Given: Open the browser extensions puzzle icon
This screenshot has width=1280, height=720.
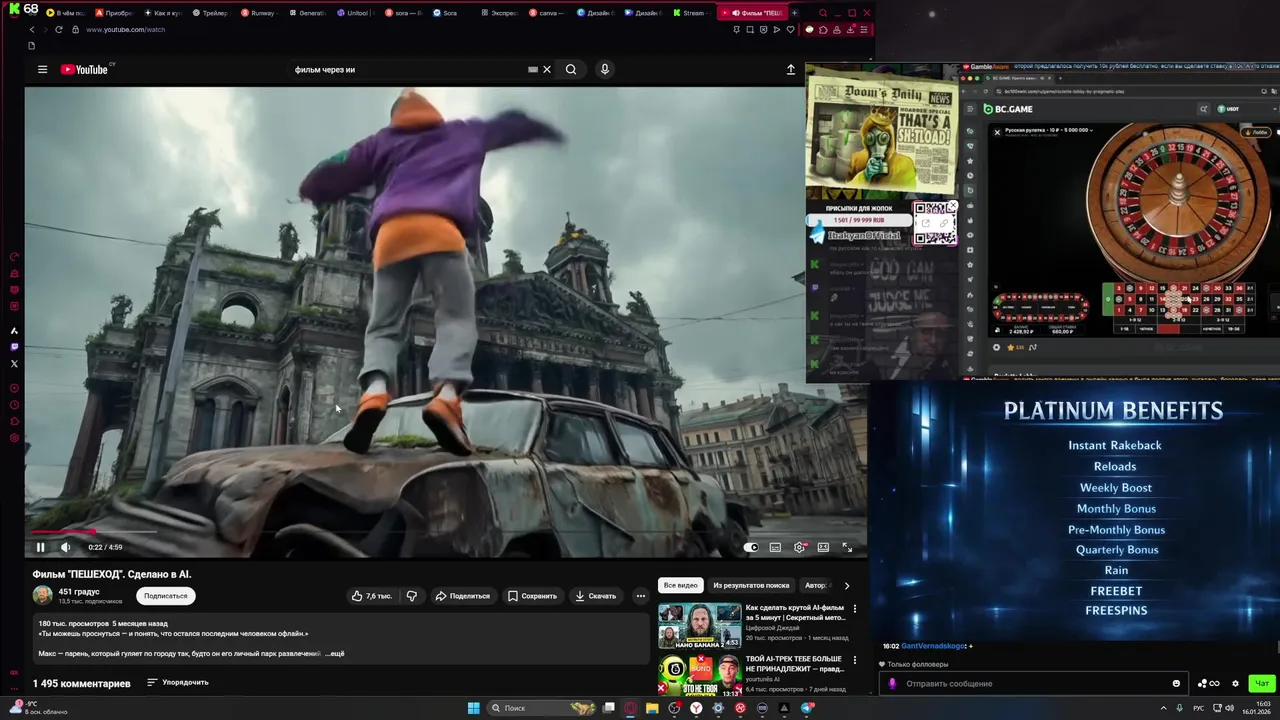Looking at the screenshot, I should [823, 29].
